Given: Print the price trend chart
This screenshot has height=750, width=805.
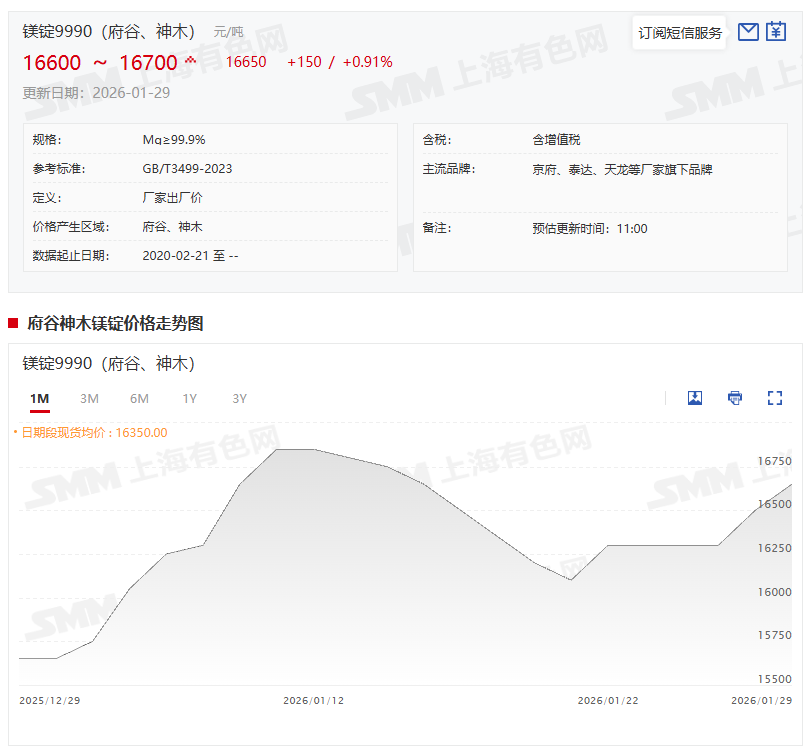Looking at the screenshot, I should (x=735, y=398).
